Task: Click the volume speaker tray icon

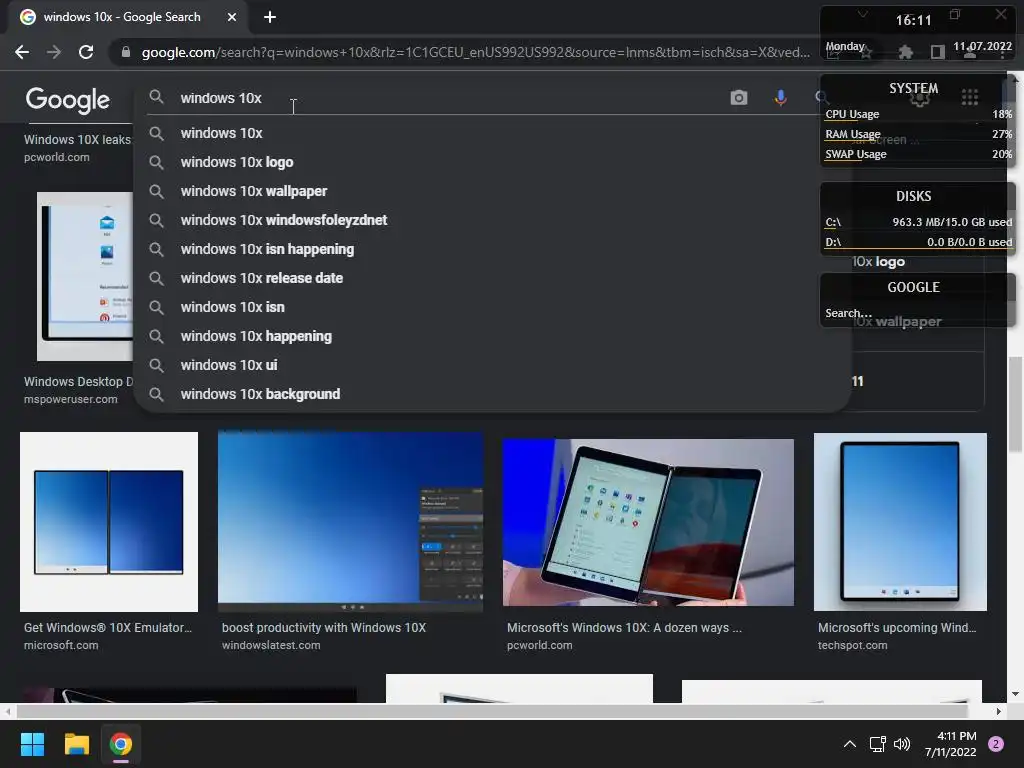Action: (902, 744)
